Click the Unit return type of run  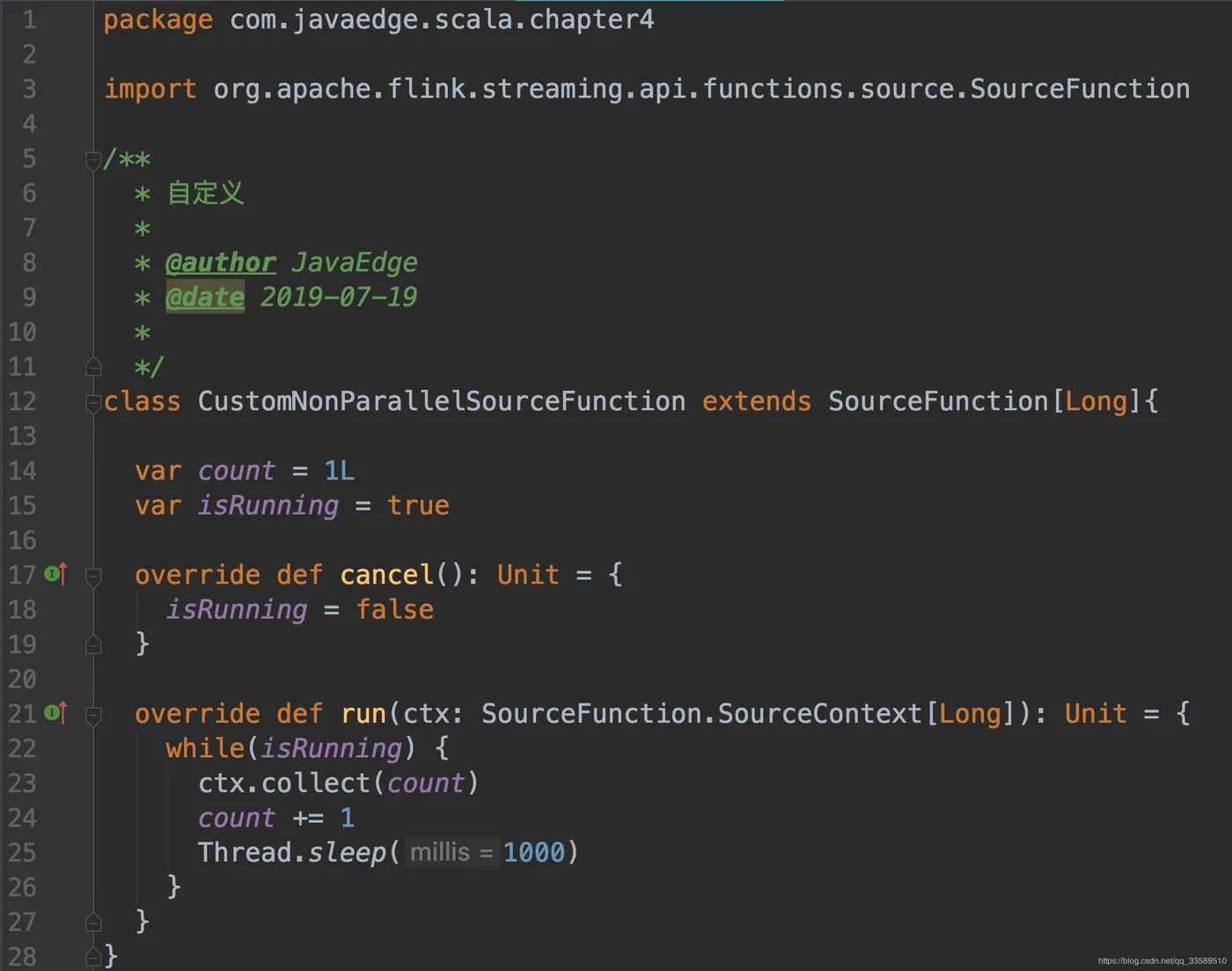1096,713
